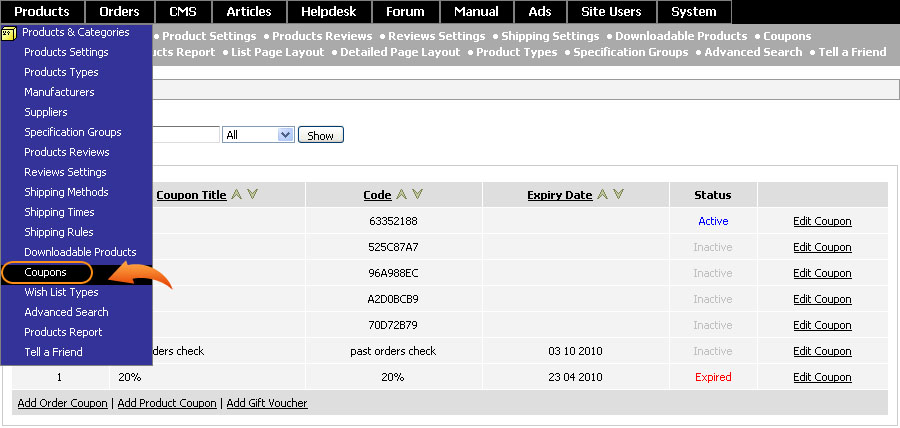The height and width of the screenshot is (428, 900).
Task: Click the Add Product Coupon link
Action: tap(167, 403)
